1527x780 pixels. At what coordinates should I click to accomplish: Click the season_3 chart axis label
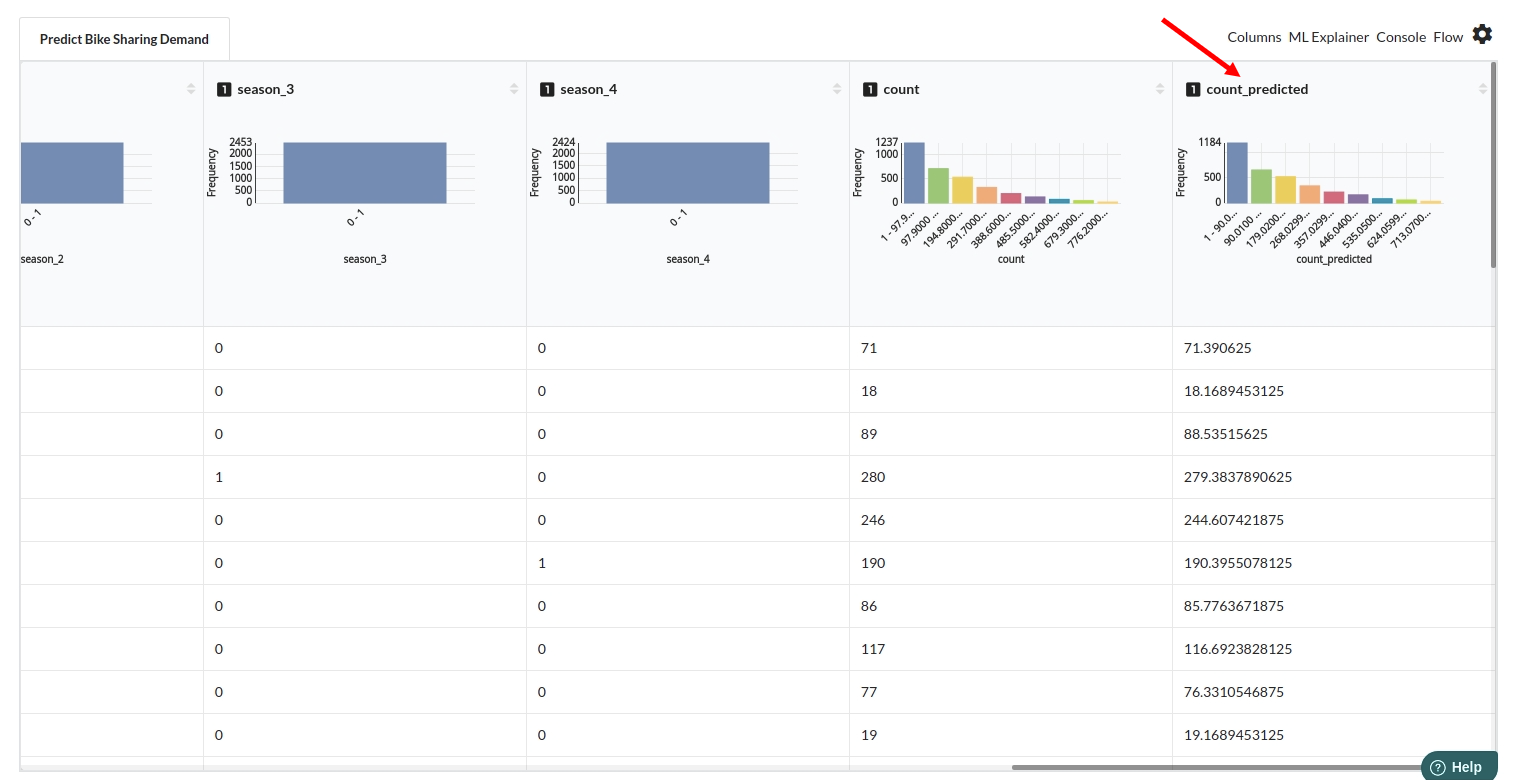365,259
